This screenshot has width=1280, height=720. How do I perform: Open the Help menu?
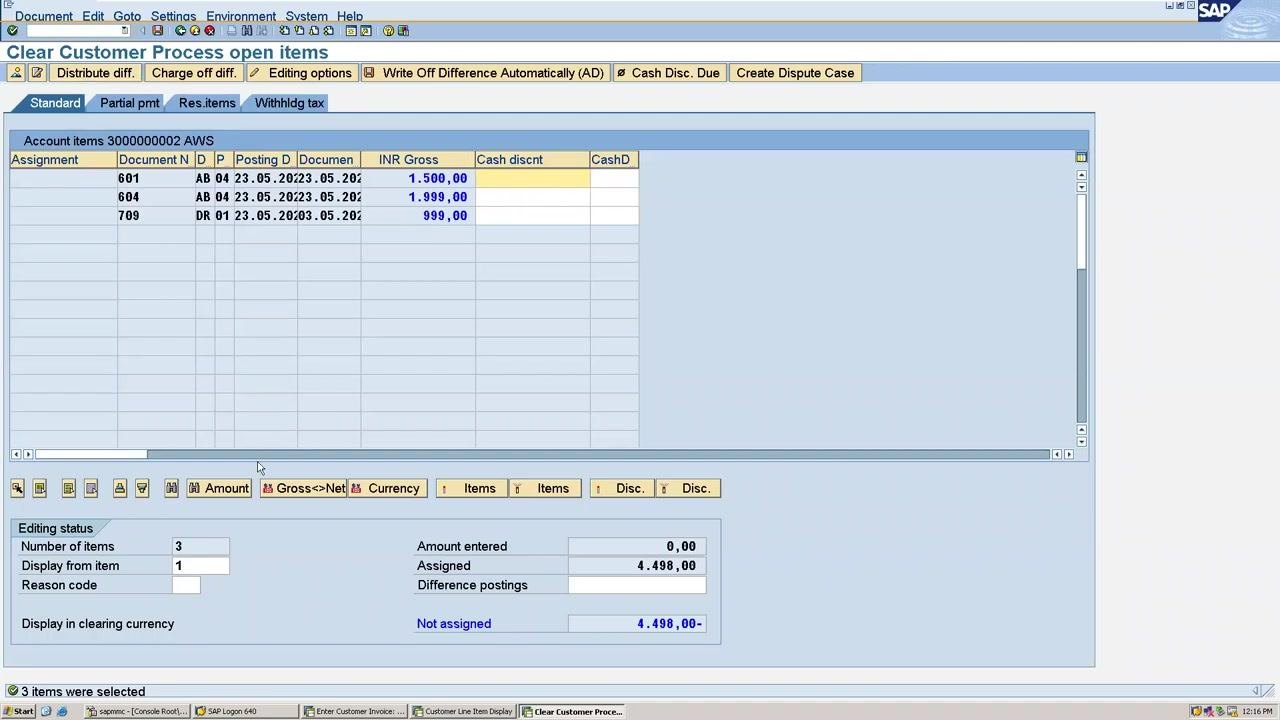pyautogui.click(x=350, y=16)
